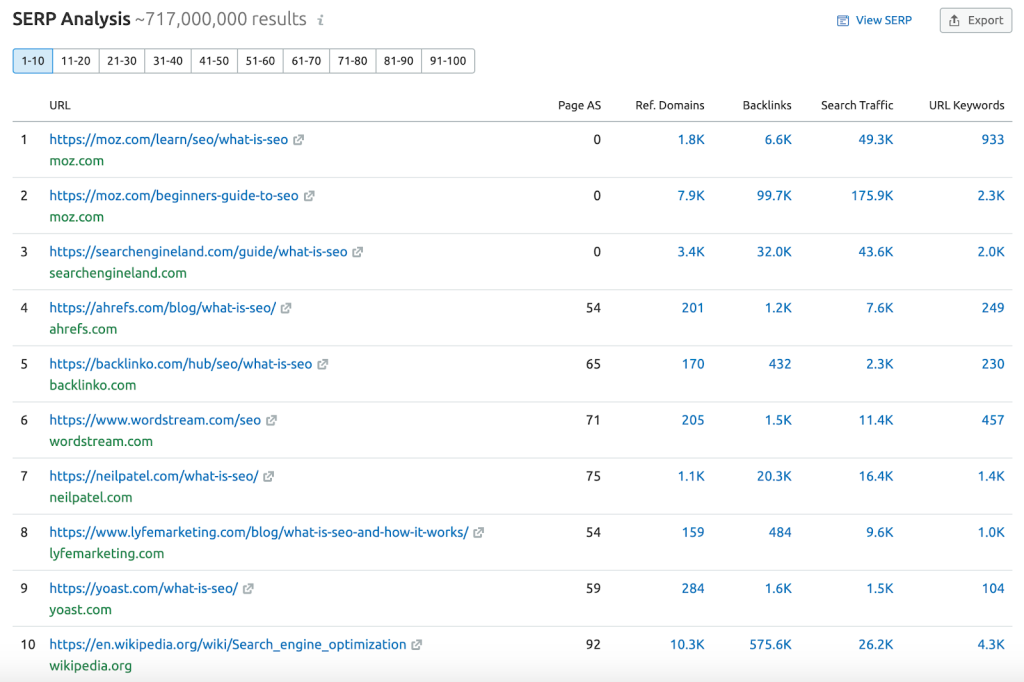Click Backlinks value 575.6K for Wikipedia
1024x682 pixels.
pos(770,645)
